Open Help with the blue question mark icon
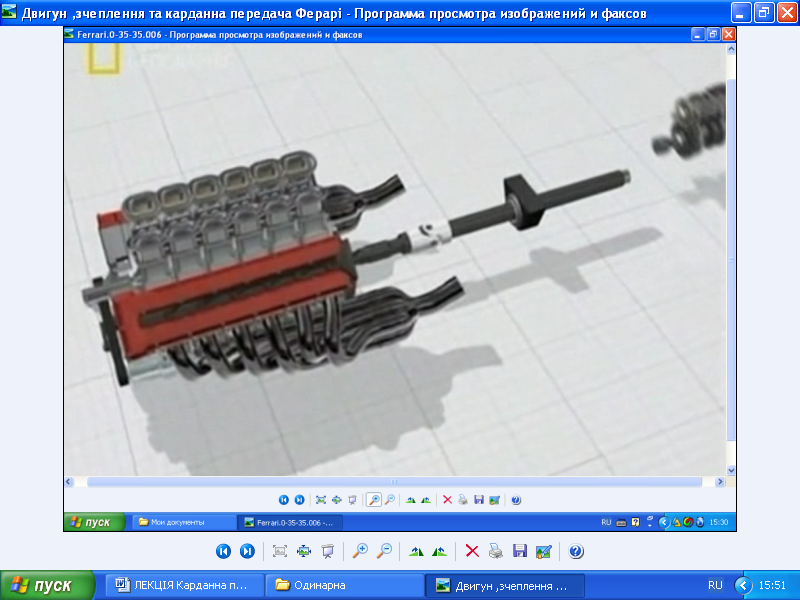The height and width of the screenshot is (600, 800). (x=576, y=551)
